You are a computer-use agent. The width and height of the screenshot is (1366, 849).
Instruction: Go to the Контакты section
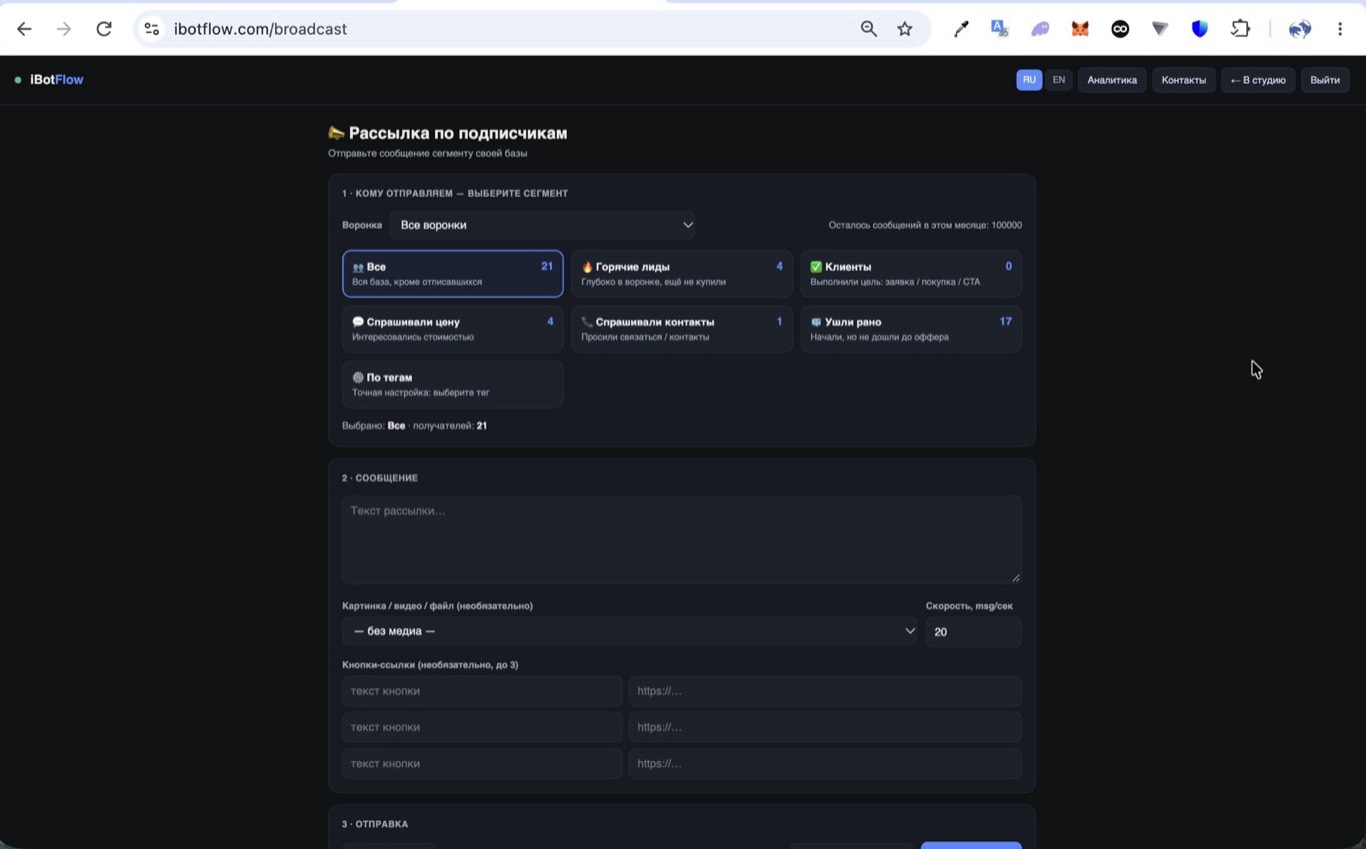pyautogui.click(x=1184, y=80)
